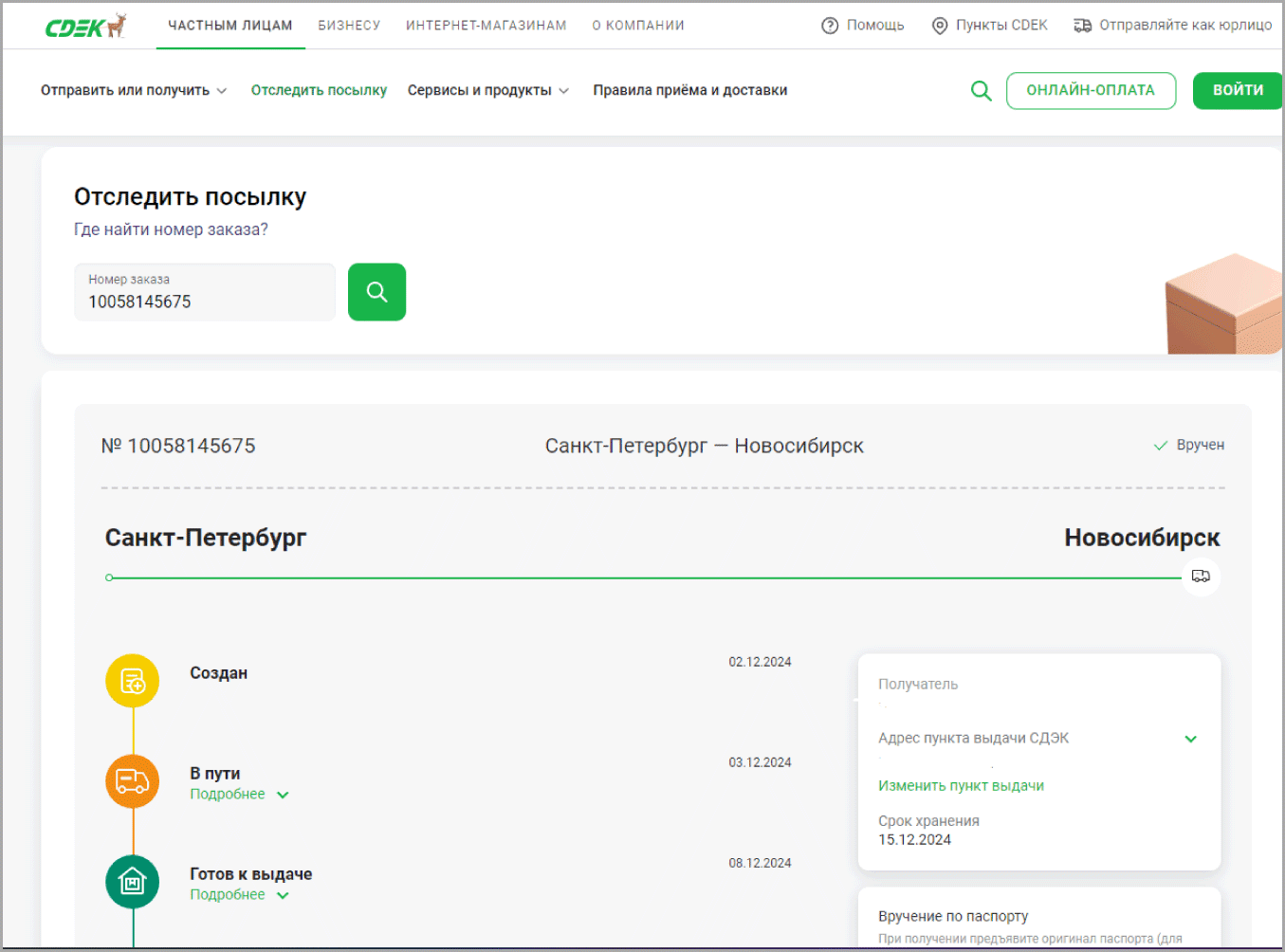This screenshot has width=1285, height=952.
Task: Click the Создан status text
Action: click(x=218, y=673)
